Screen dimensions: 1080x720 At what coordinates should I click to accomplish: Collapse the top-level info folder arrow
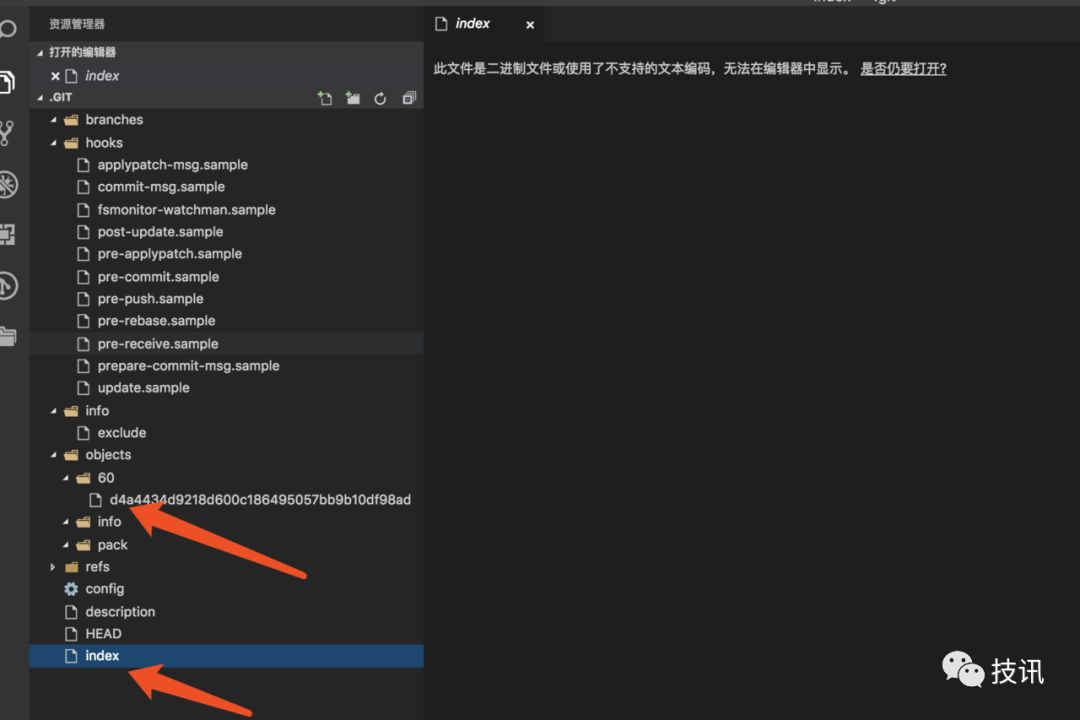pyautogui.click(x=54, y=411)
